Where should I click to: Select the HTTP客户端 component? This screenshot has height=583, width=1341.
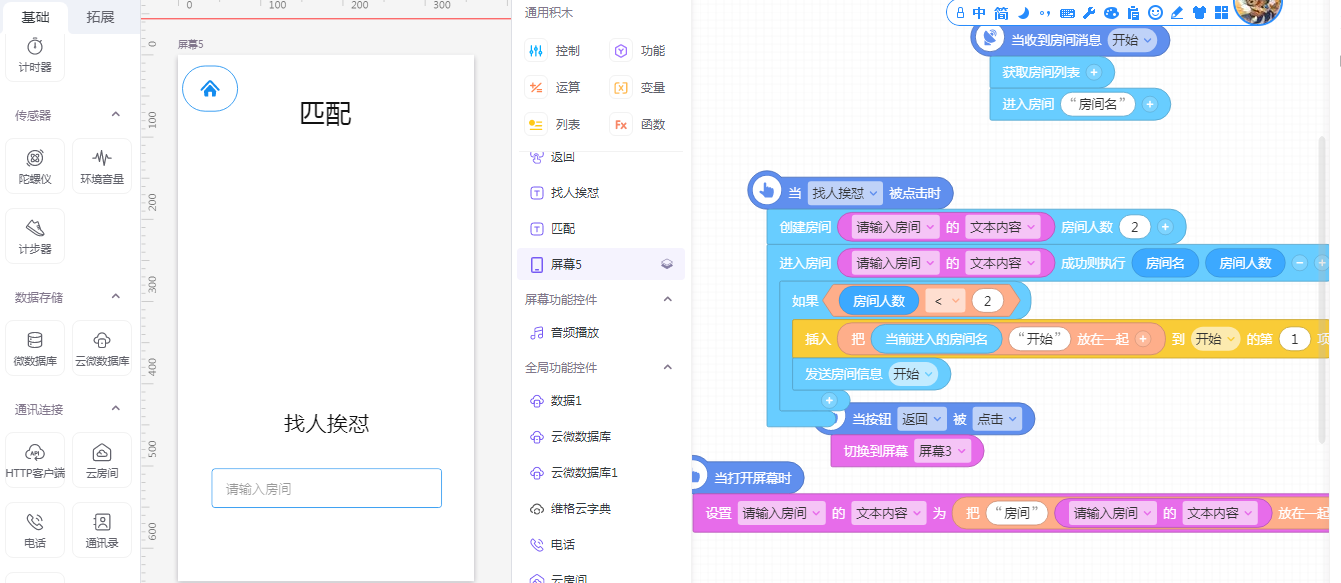(35, 461)
